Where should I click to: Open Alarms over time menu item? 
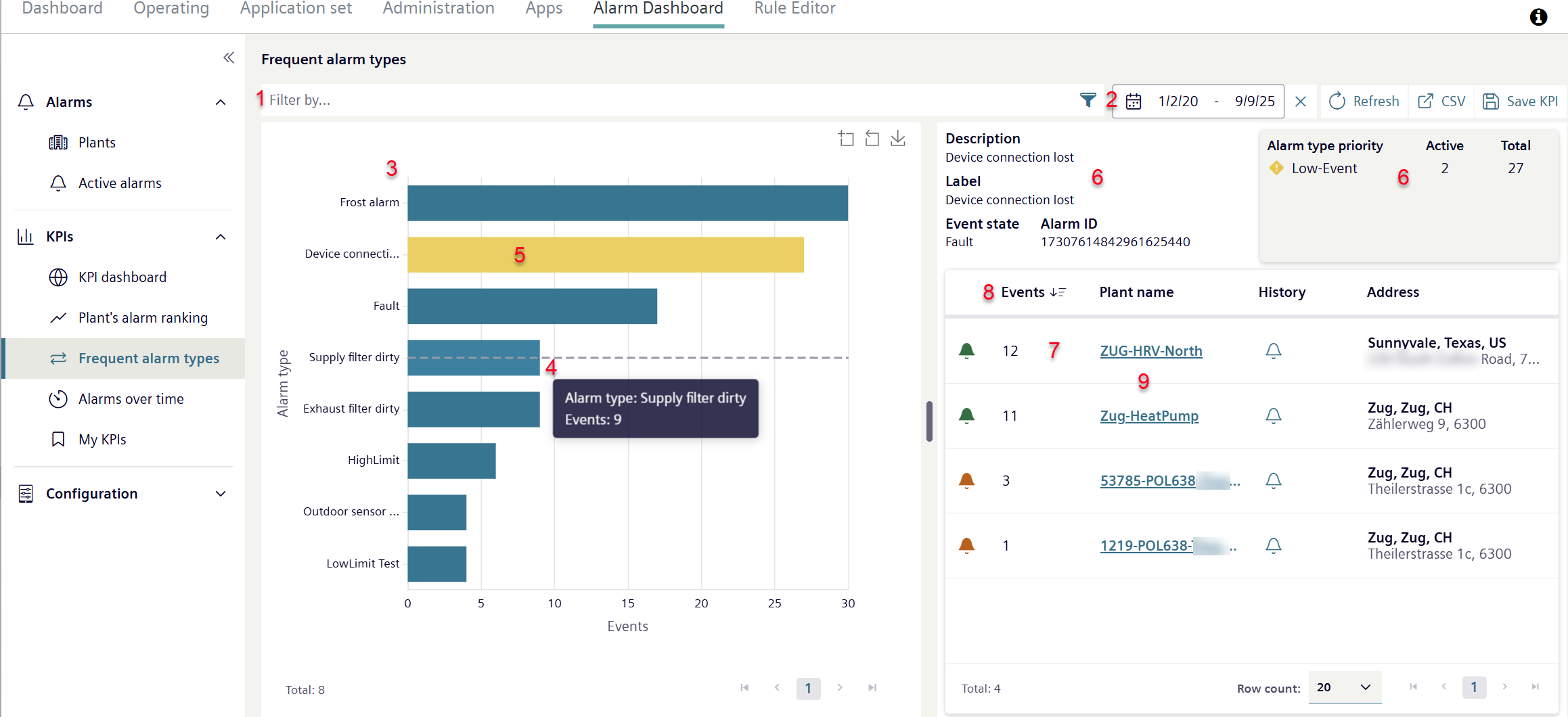coord(131,399)
